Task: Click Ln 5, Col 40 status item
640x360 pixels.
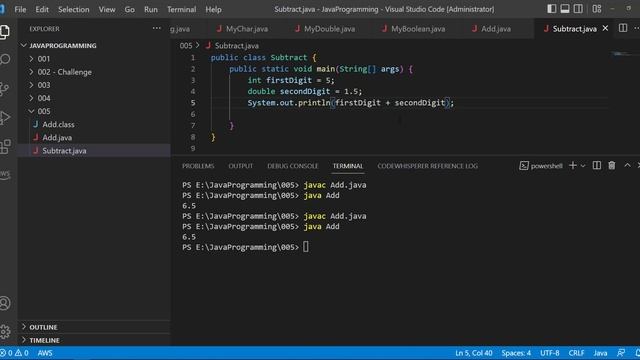Action: pos(473,353)
